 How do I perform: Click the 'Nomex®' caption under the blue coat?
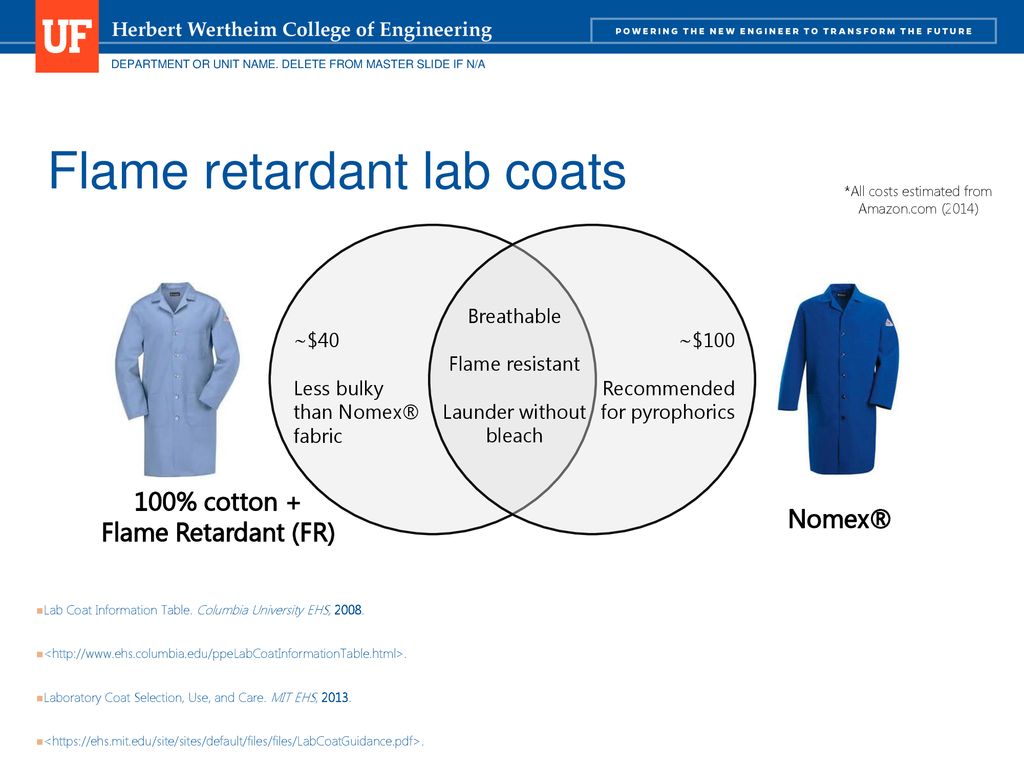point(839,519)
